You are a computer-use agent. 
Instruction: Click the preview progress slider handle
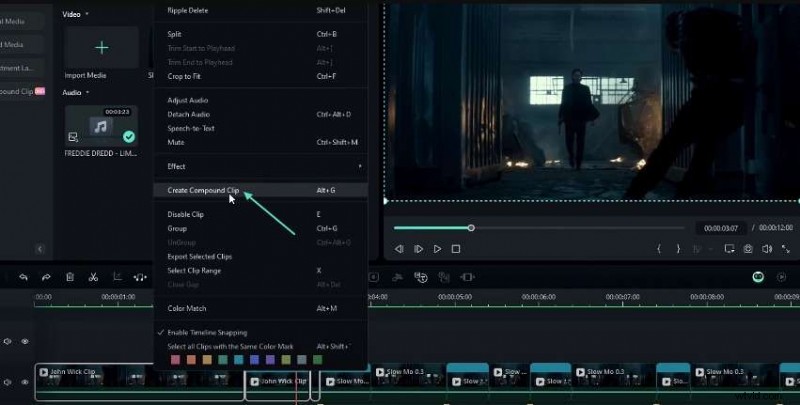471,228
